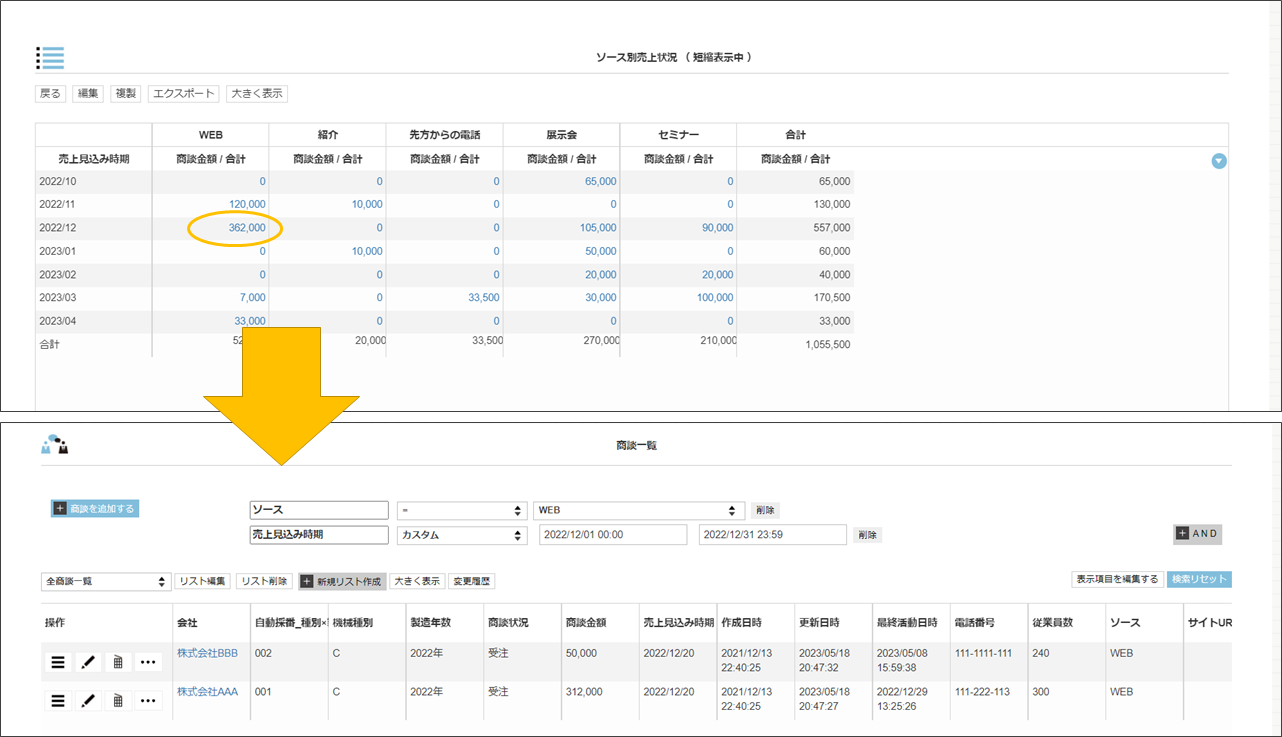Click the 従業員数 column header
Image resolution: width=1282 pixels, height=737 pixels.
[1054, 623]
